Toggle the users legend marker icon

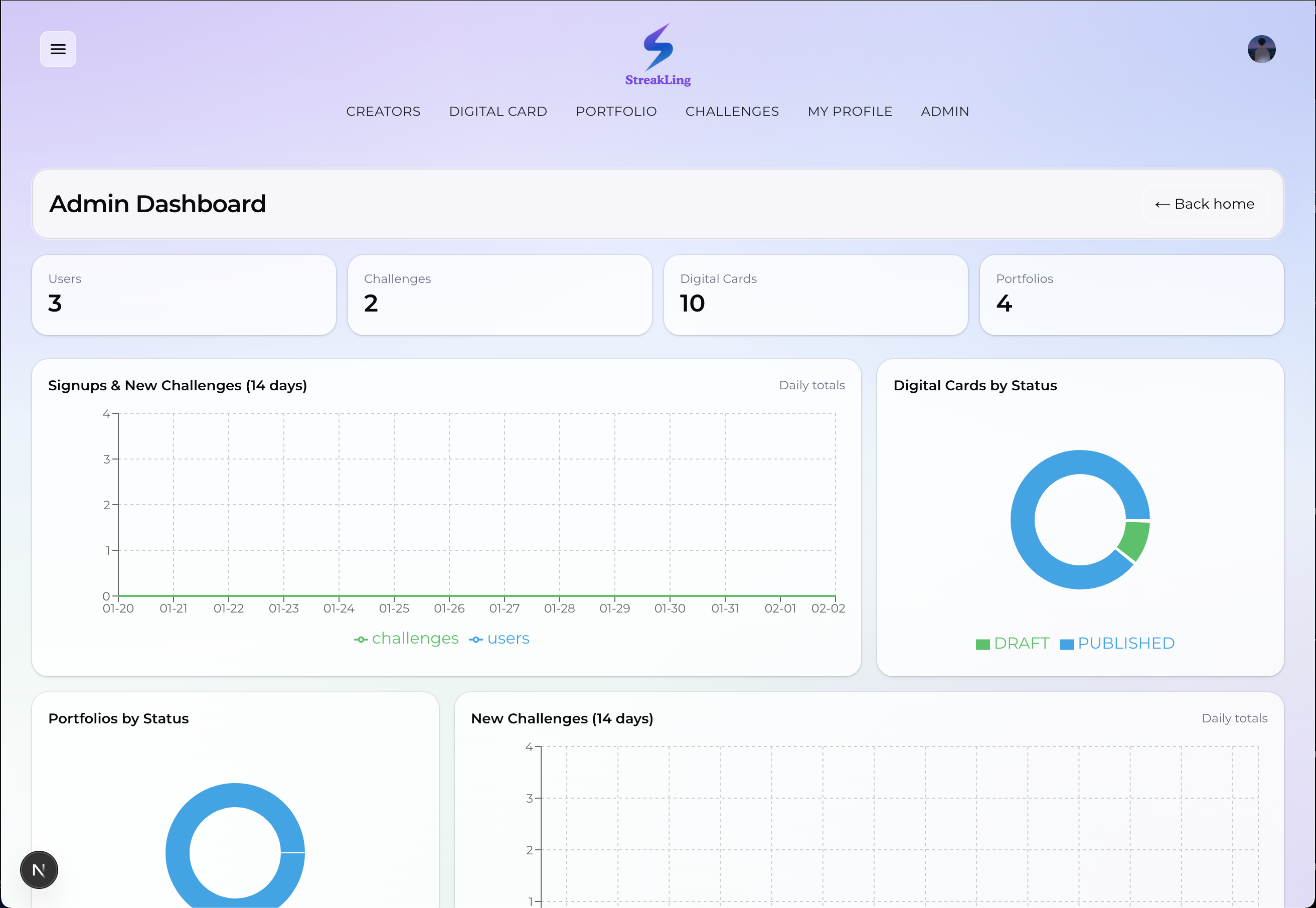pos(475,640)
